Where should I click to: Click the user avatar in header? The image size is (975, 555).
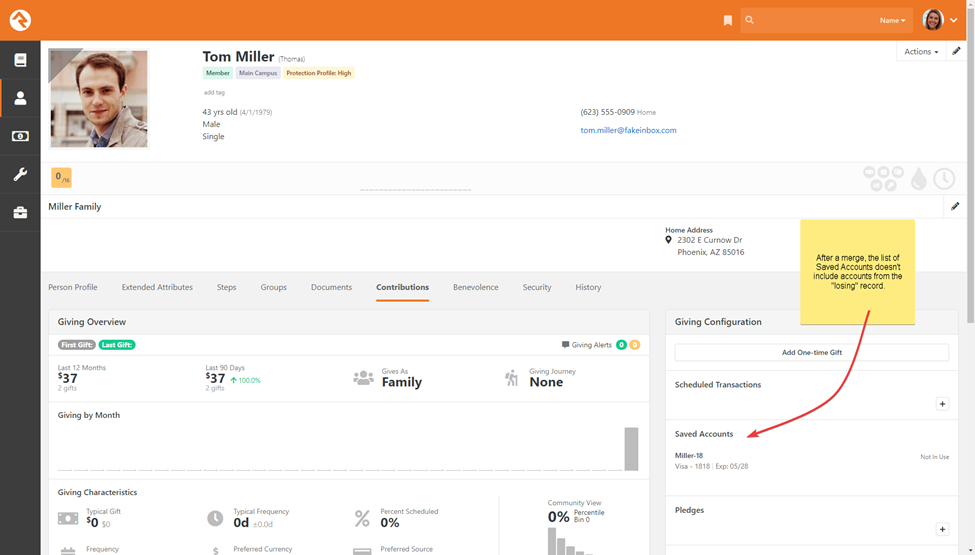pyautogui.click(x=933, y=20)
